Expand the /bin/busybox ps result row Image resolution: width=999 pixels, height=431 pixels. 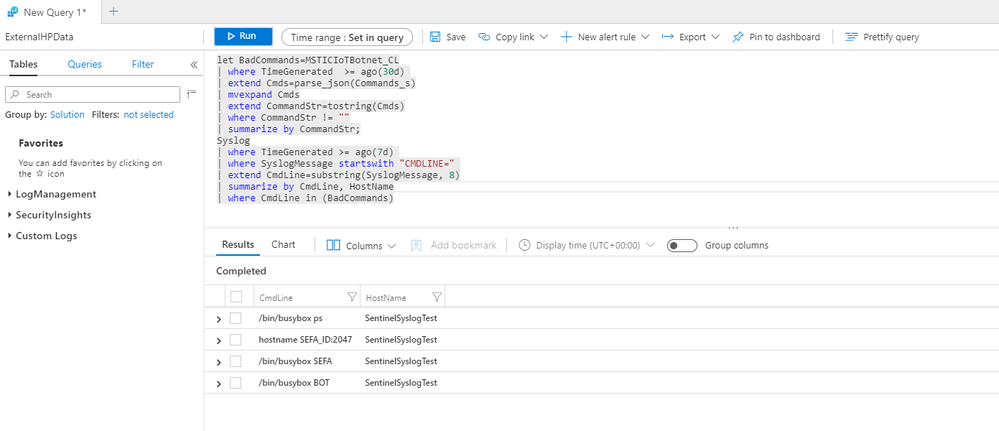click(x=219, y=319)
